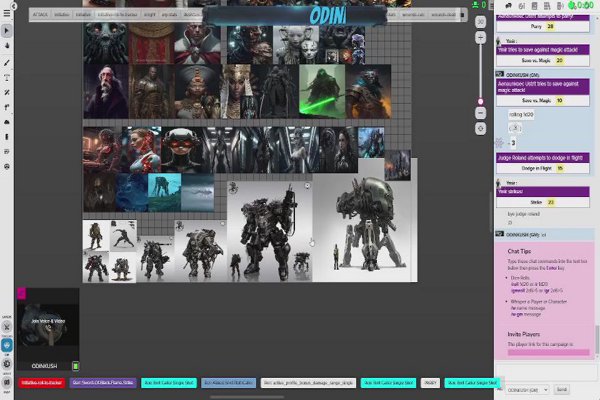
Task: Click the chat Send button
Action: 562,389
